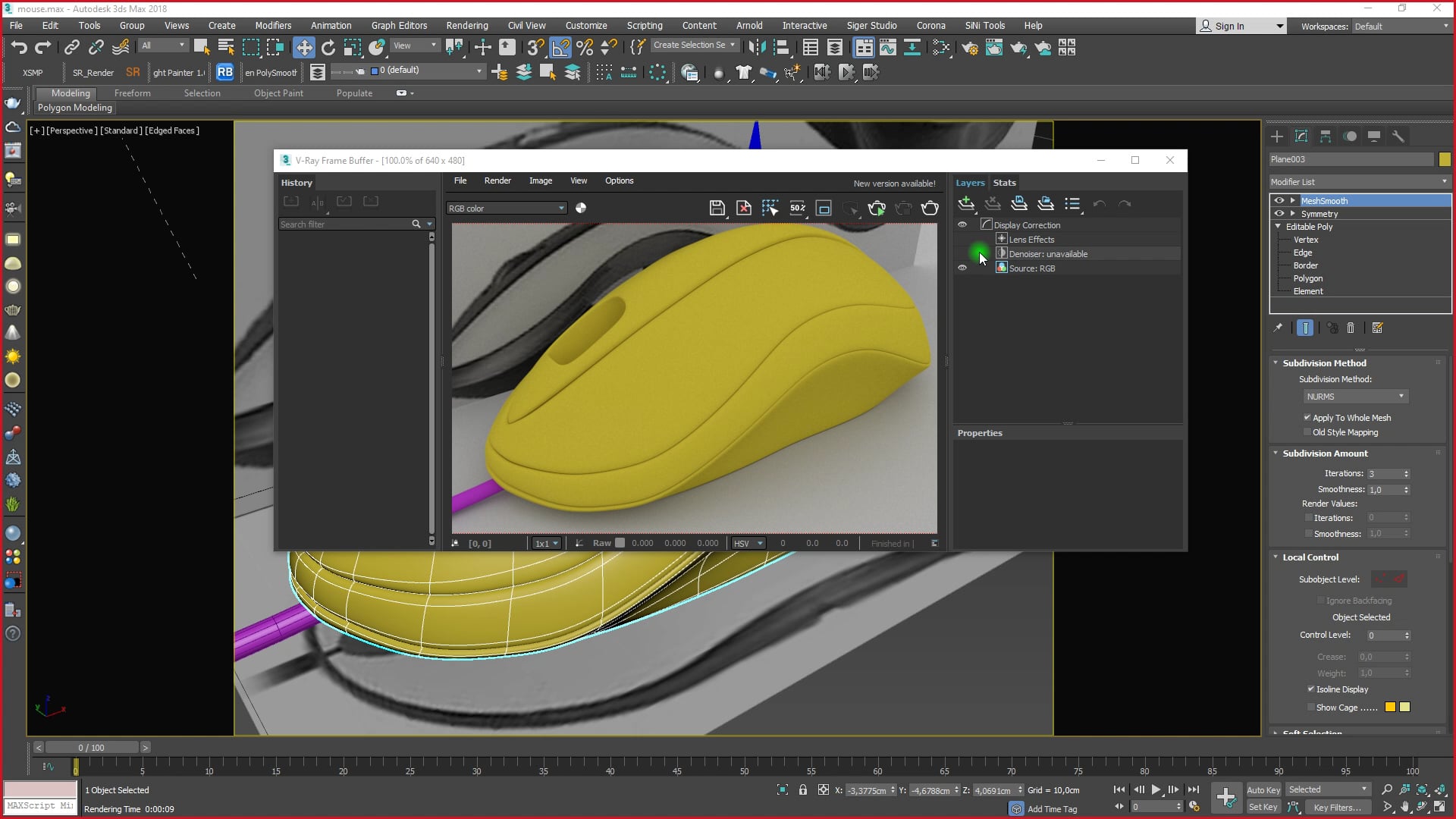1456x819 pixels.
Task: Click the Plane003 object color swatch
Action: coord(1445,159)
